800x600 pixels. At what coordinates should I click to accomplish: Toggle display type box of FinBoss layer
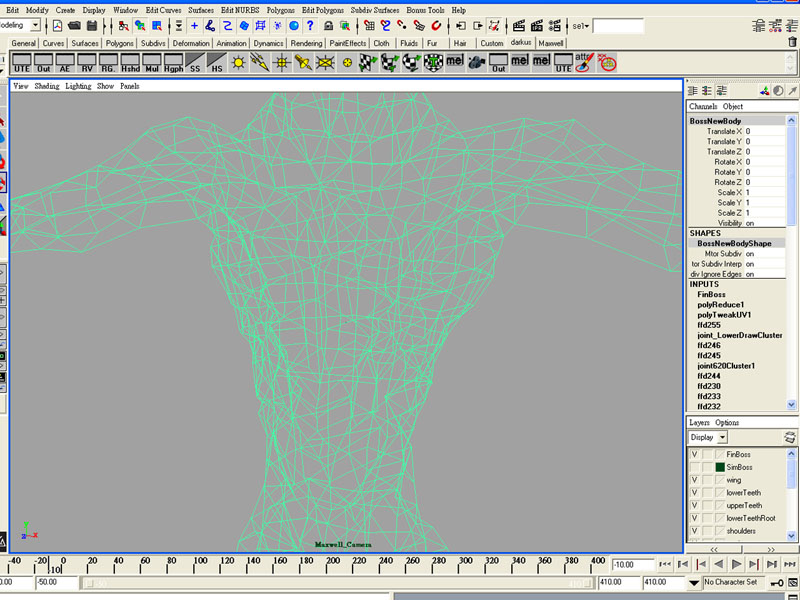[707, 454]
